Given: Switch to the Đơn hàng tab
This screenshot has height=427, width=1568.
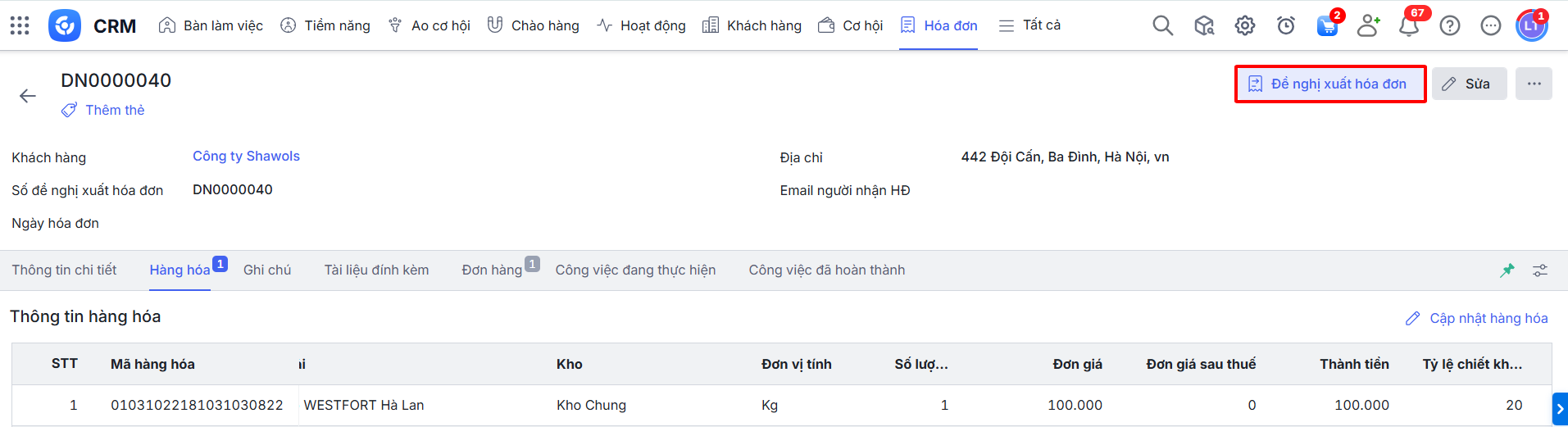Looking at the screenshot, I should click(492, 270).
